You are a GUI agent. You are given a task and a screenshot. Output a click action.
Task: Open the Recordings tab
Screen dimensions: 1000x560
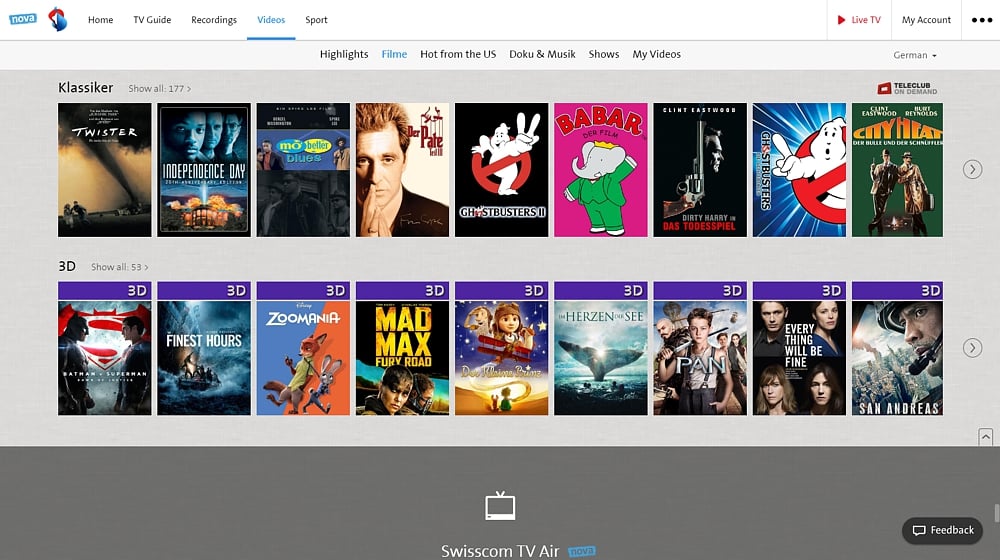pos(214,20)
